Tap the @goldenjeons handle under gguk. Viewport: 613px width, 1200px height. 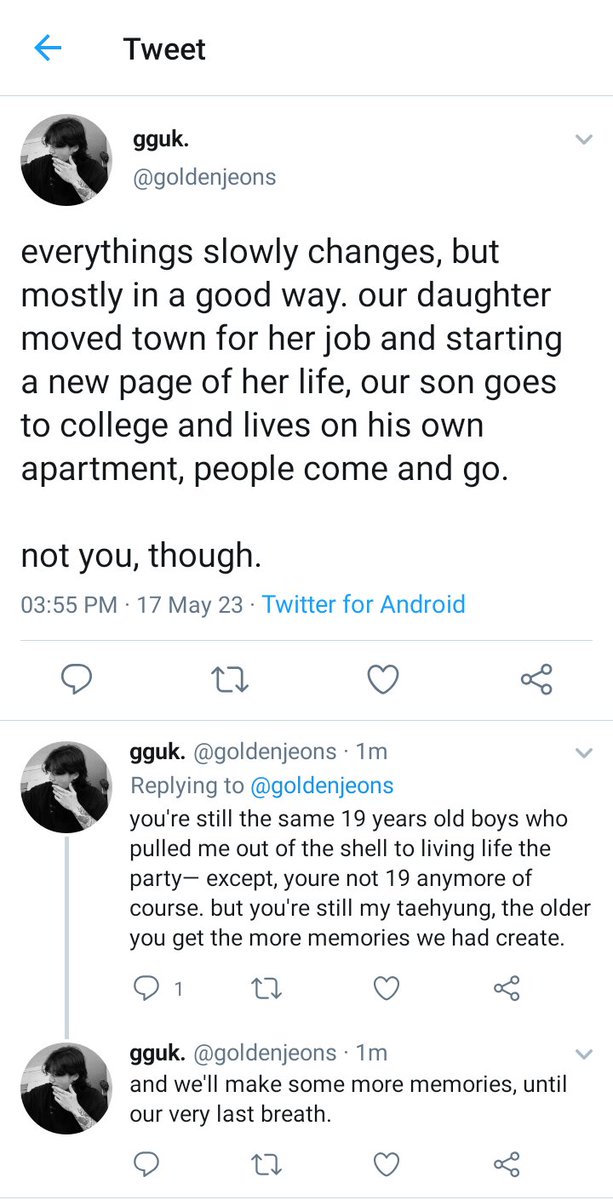point(203,177)
